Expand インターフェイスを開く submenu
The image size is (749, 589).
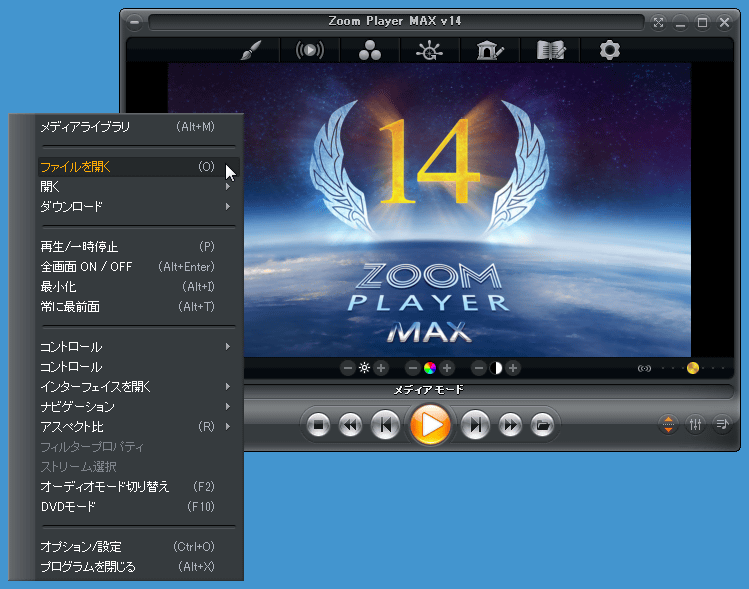pos(139,386)
